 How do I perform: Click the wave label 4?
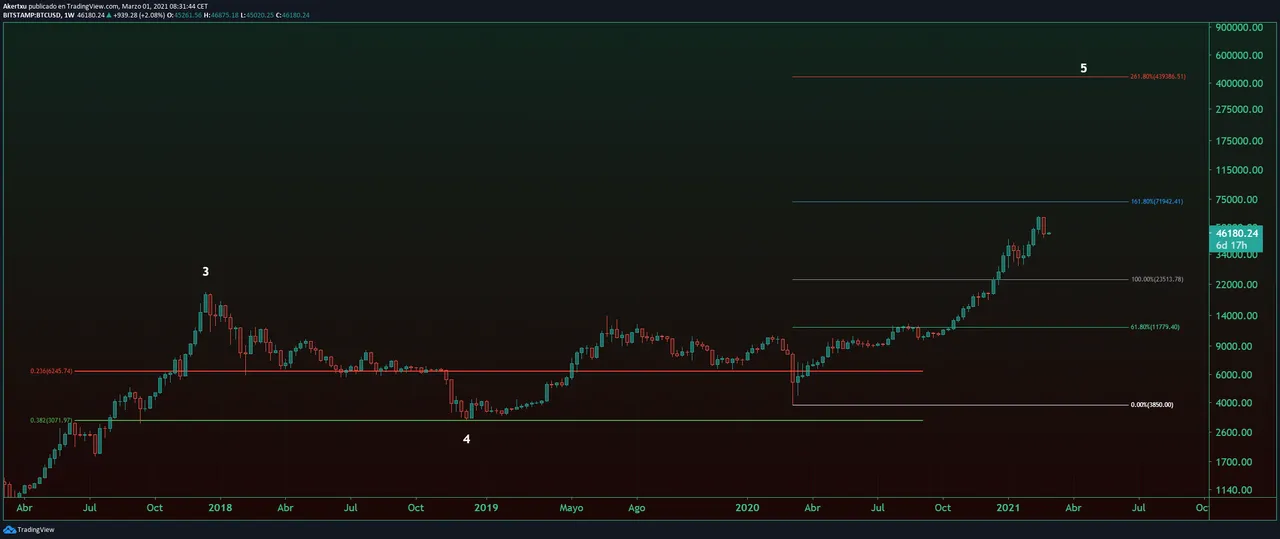(x=467, y=440)
